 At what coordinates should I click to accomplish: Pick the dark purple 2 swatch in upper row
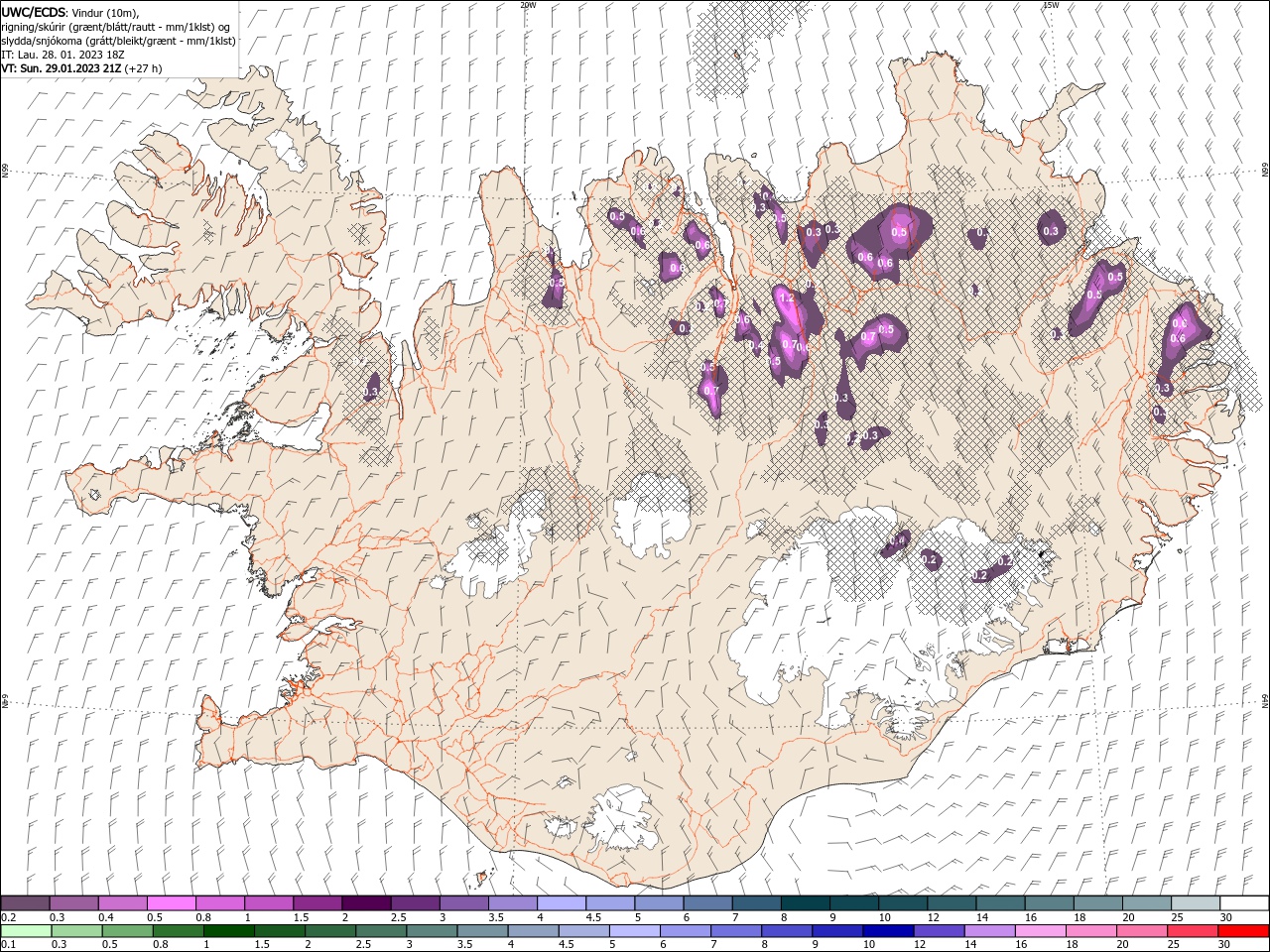366,903
